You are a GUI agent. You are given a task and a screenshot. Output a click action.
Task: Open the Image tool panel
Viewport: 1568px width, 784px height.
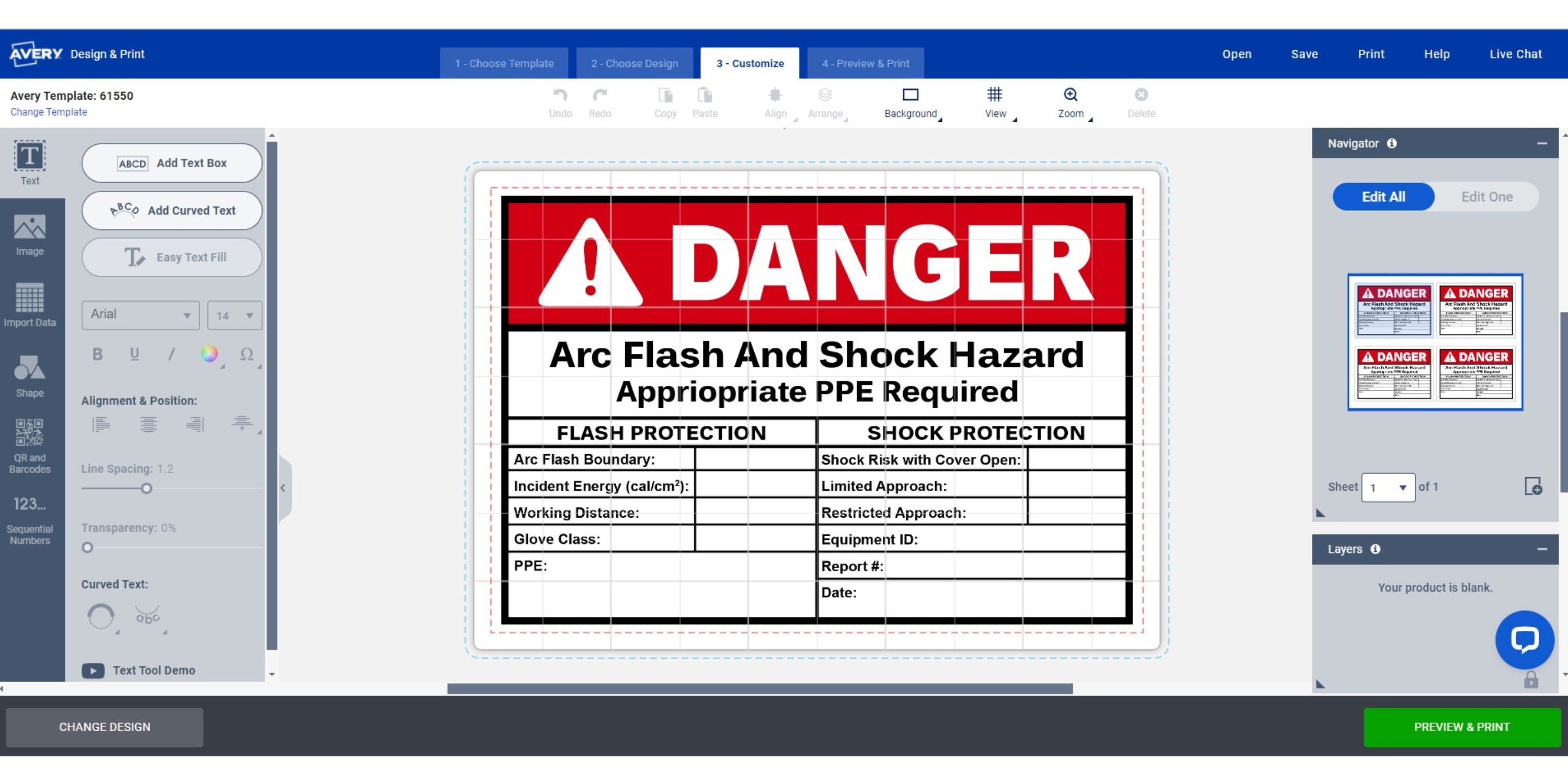pos(30,234)
